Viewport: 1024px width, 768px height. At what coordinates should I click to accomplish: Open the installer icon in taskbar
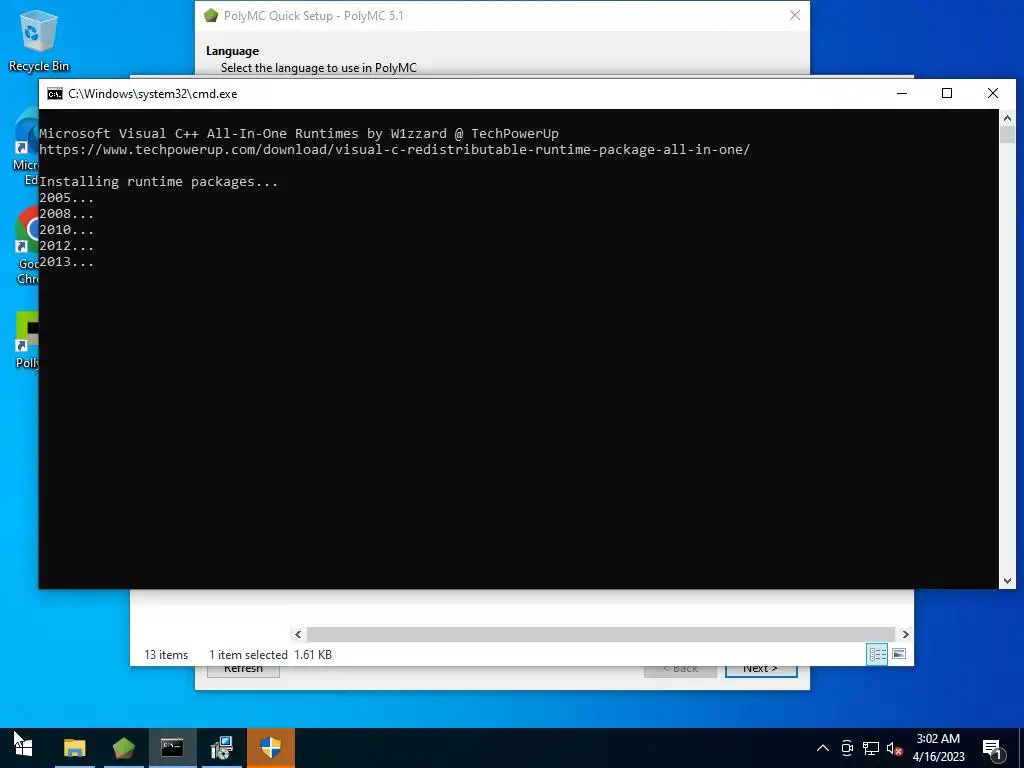(x=222, y=748)
